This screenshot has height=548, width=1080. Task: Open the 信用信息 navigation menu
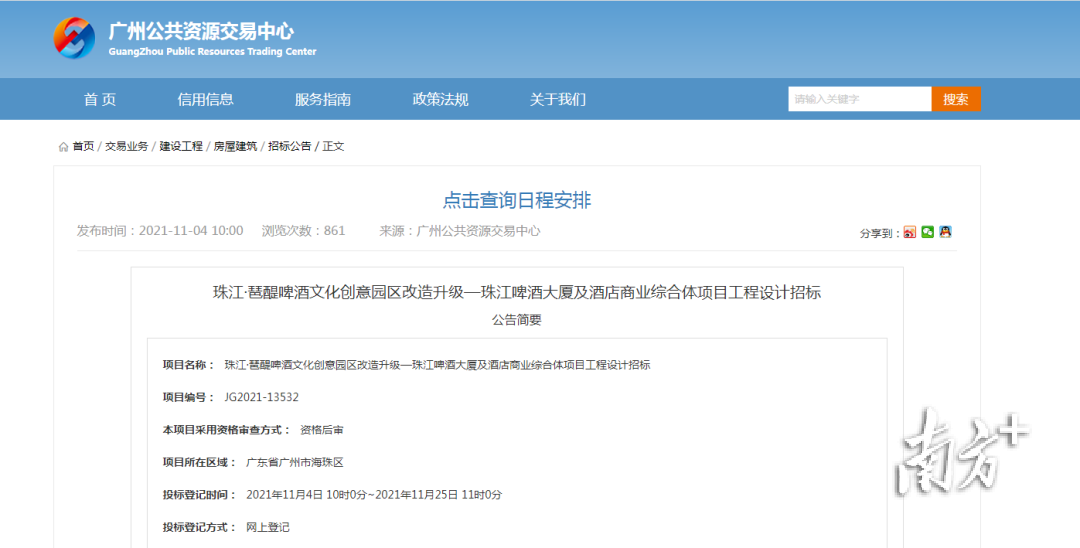205,99
